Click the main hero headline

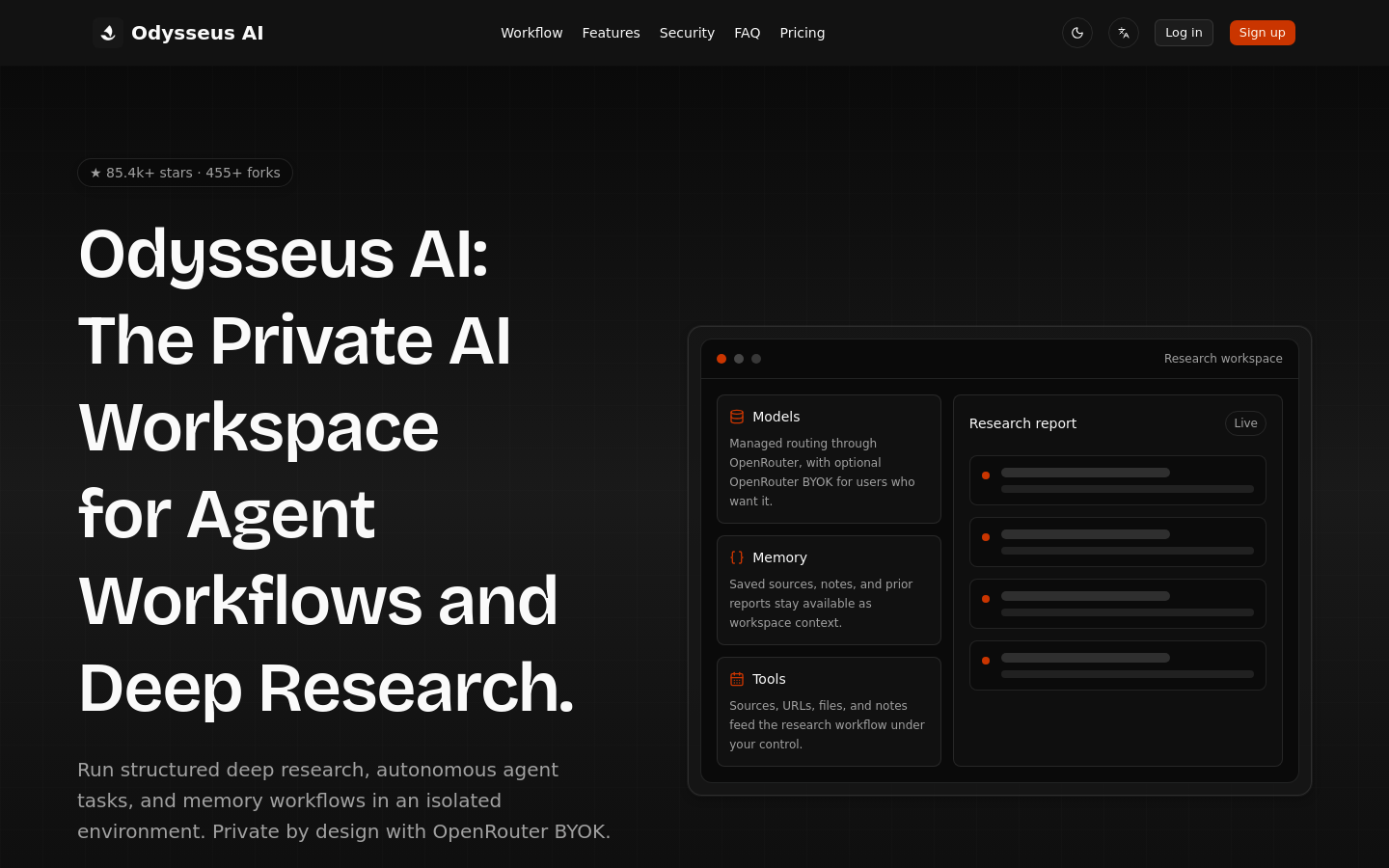[x=326, y=471]
